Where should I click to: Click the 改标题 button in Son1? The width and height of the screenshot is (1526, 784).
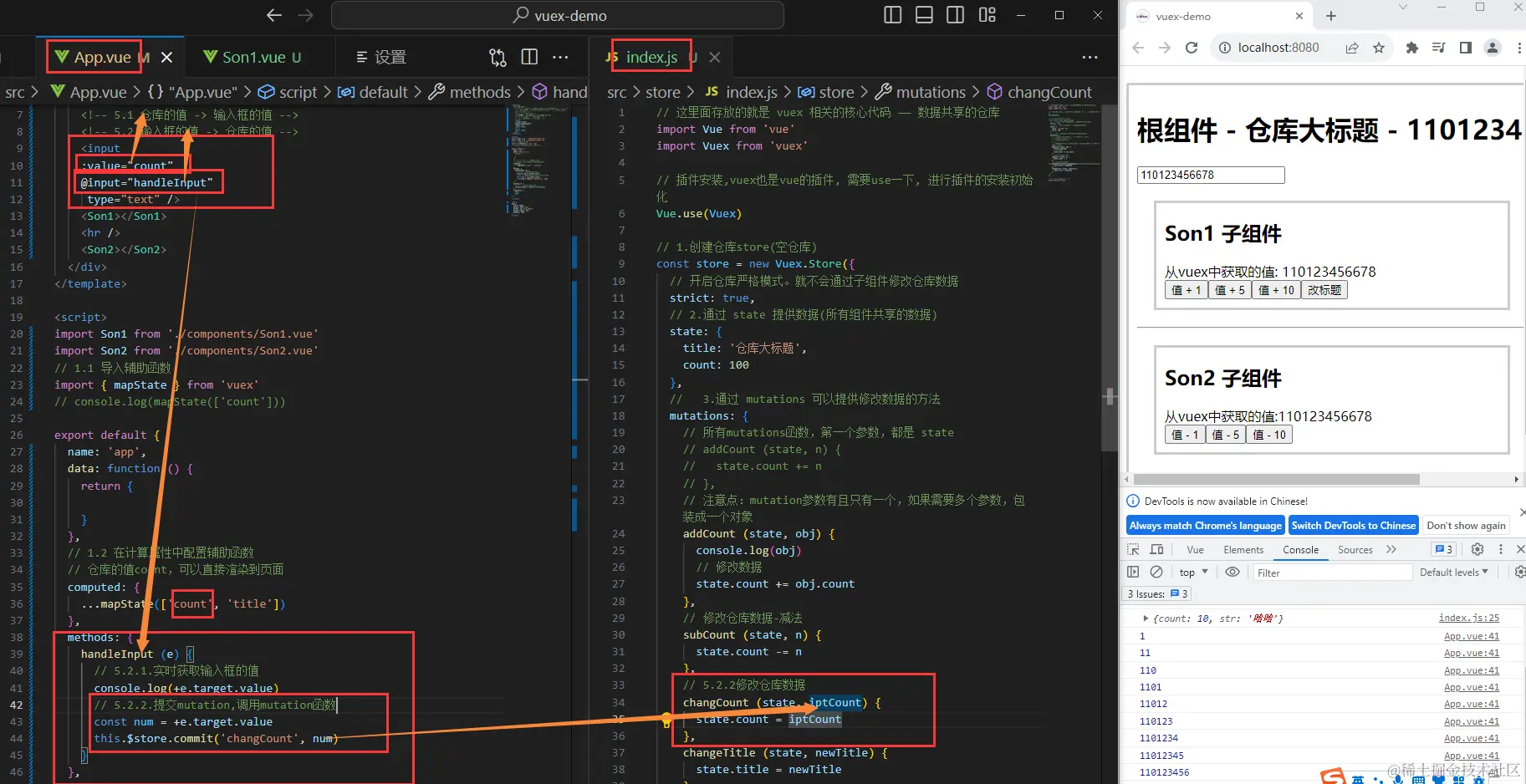click(1324, 290)
